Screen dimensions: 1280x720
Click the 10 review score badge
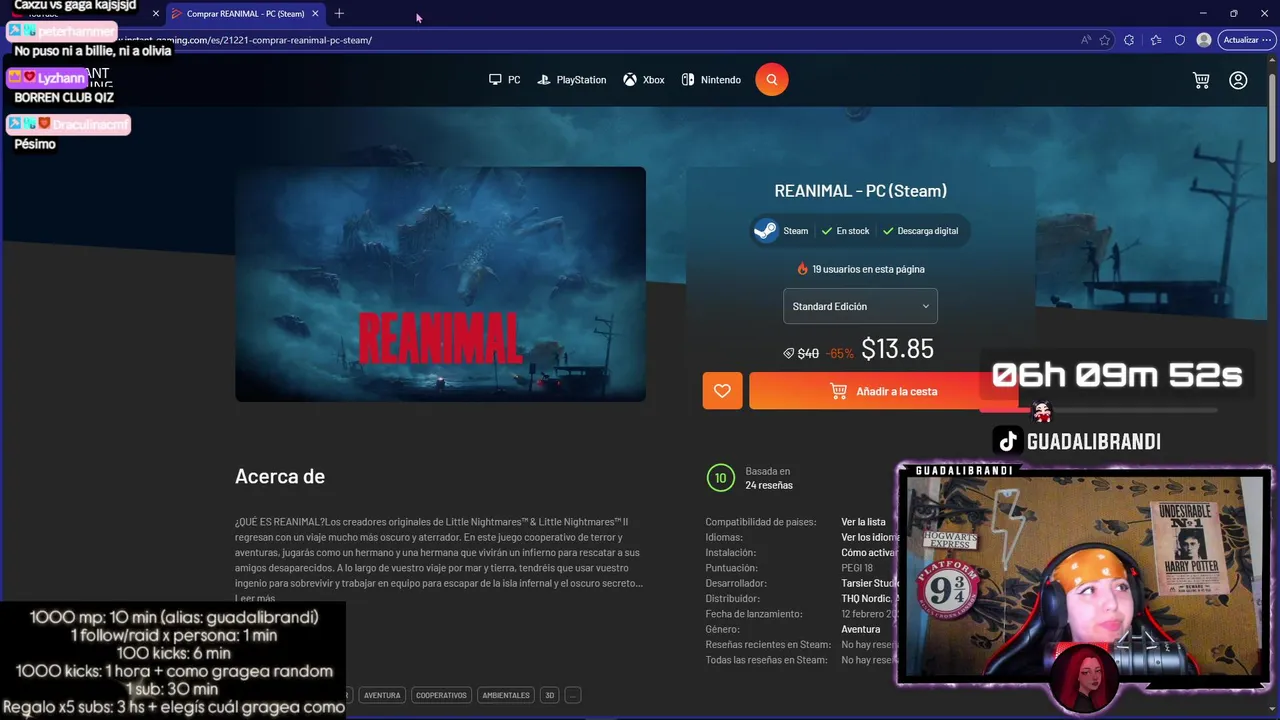719,478
